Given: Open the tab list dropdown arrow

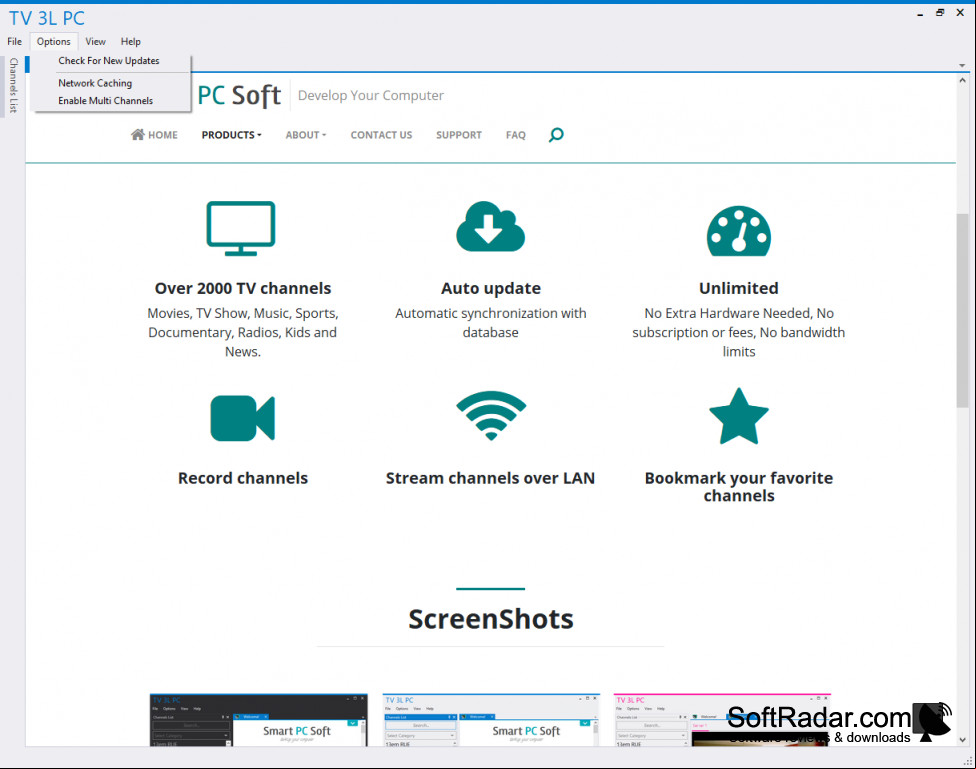Looking at the screenshot, I should (x=962, y=65).
